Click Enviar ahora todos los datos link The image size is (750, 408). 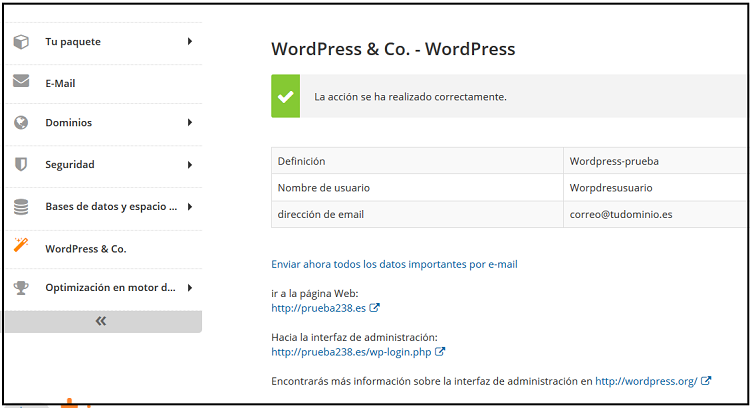394,264
